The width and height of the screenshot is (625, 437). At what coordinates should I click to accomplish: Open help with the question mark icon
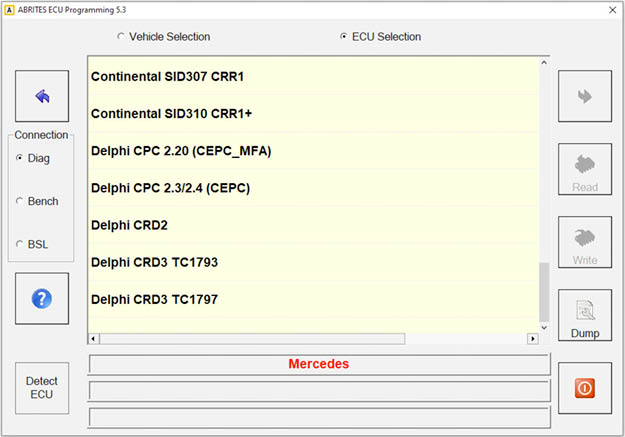coord(42,299)
